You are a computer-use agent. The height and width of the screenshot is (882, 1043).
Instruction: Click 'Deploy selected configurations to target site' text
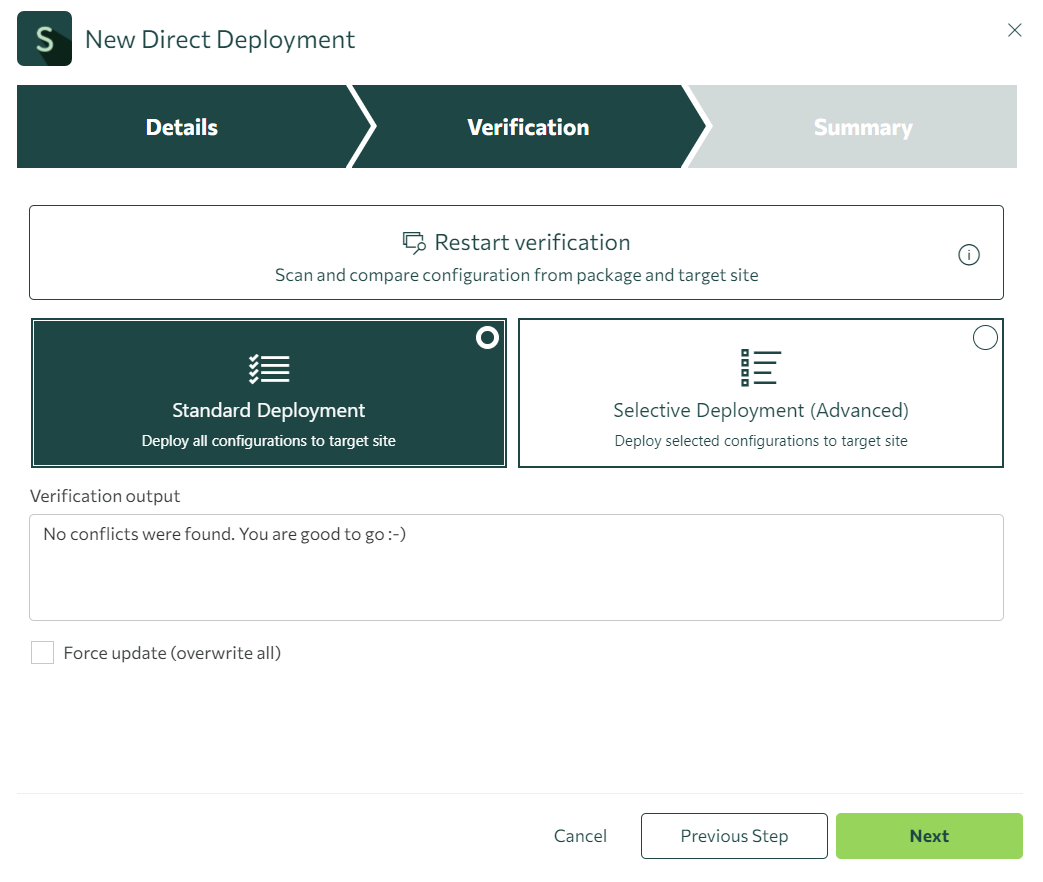(760, 441)
